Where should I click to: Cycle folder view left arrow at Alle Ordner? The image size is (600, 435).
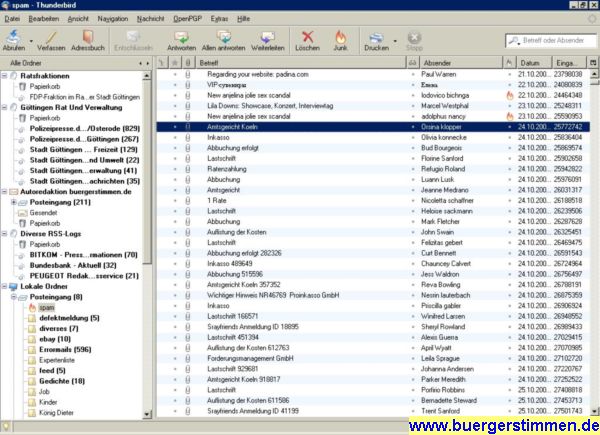coord(140,63)
